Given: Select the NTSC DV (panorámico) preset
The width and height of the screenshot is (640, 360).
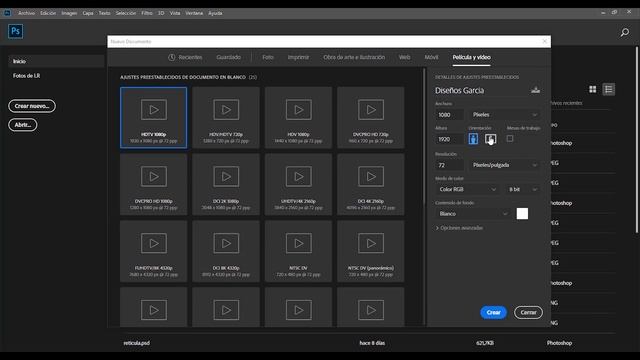Looking at the screenshot, I should (371, 251).
